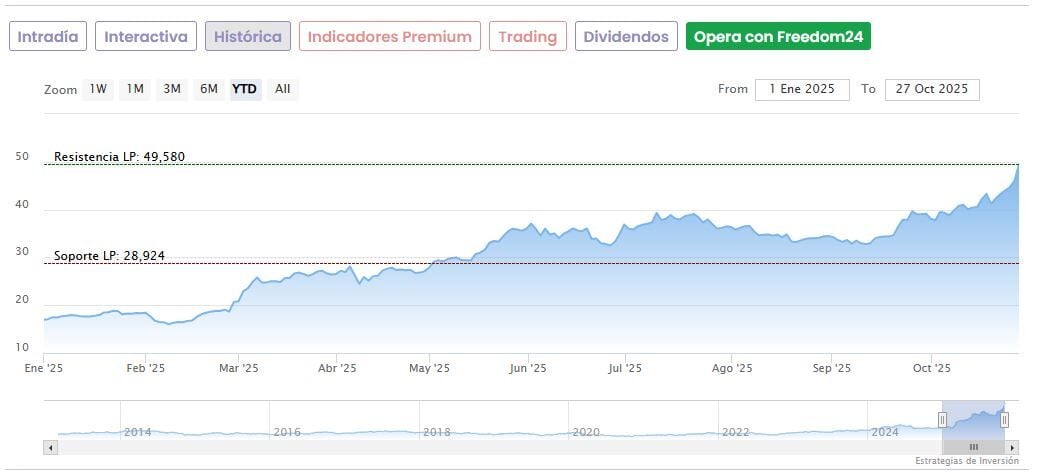Click the navigator left range handle
1037x476 pixels.
click(942, 420)
